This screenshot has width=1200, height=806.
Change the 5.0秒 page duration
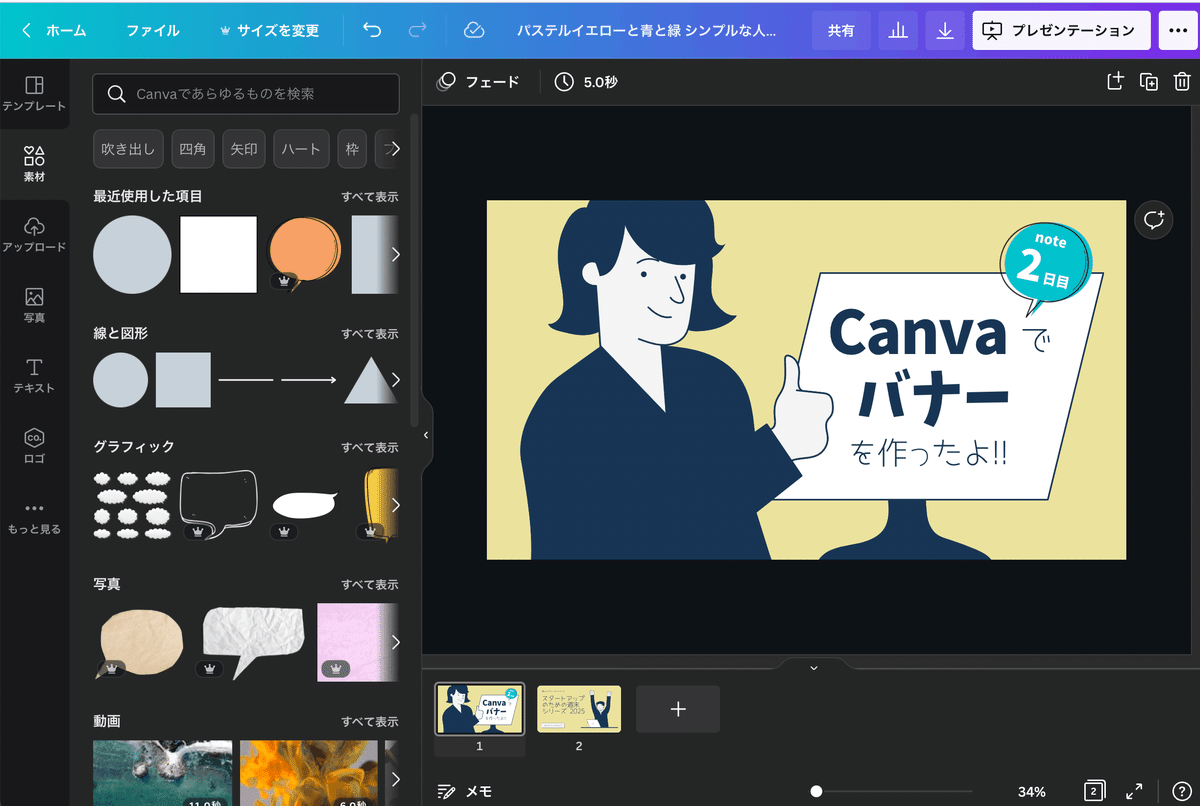[588, 82]
